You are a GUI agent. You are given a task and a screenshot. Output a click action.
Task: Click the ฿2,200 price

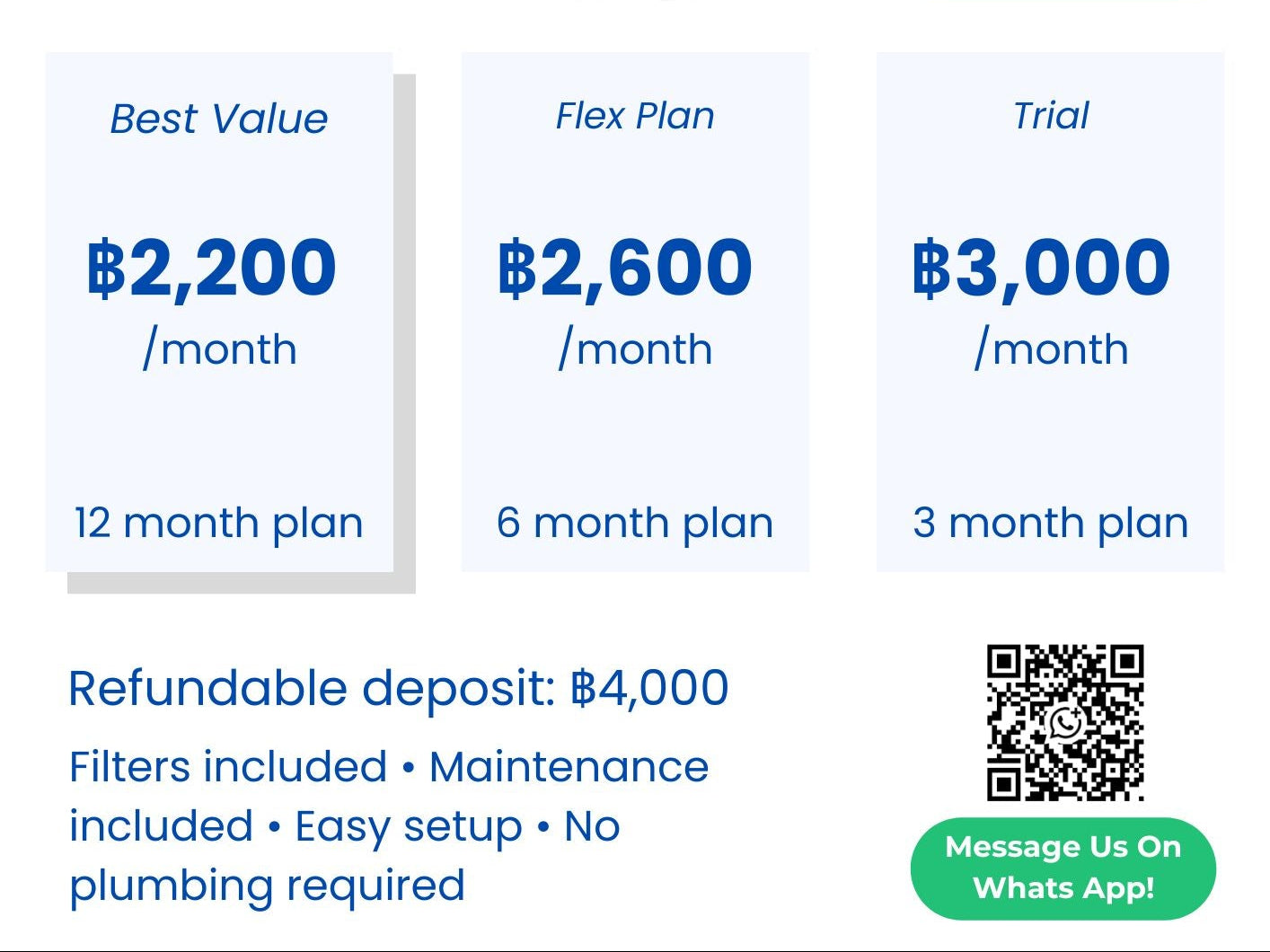(212, 267)
